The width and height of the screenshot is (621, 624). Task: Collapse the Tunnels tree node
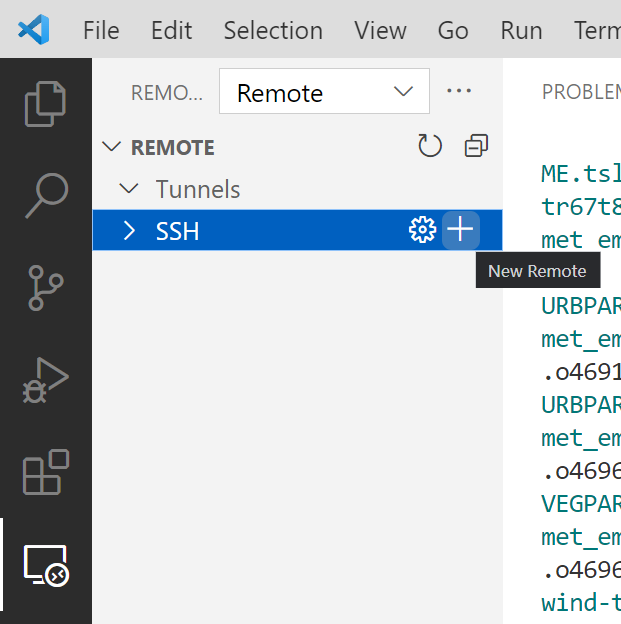tap(128, 189)
